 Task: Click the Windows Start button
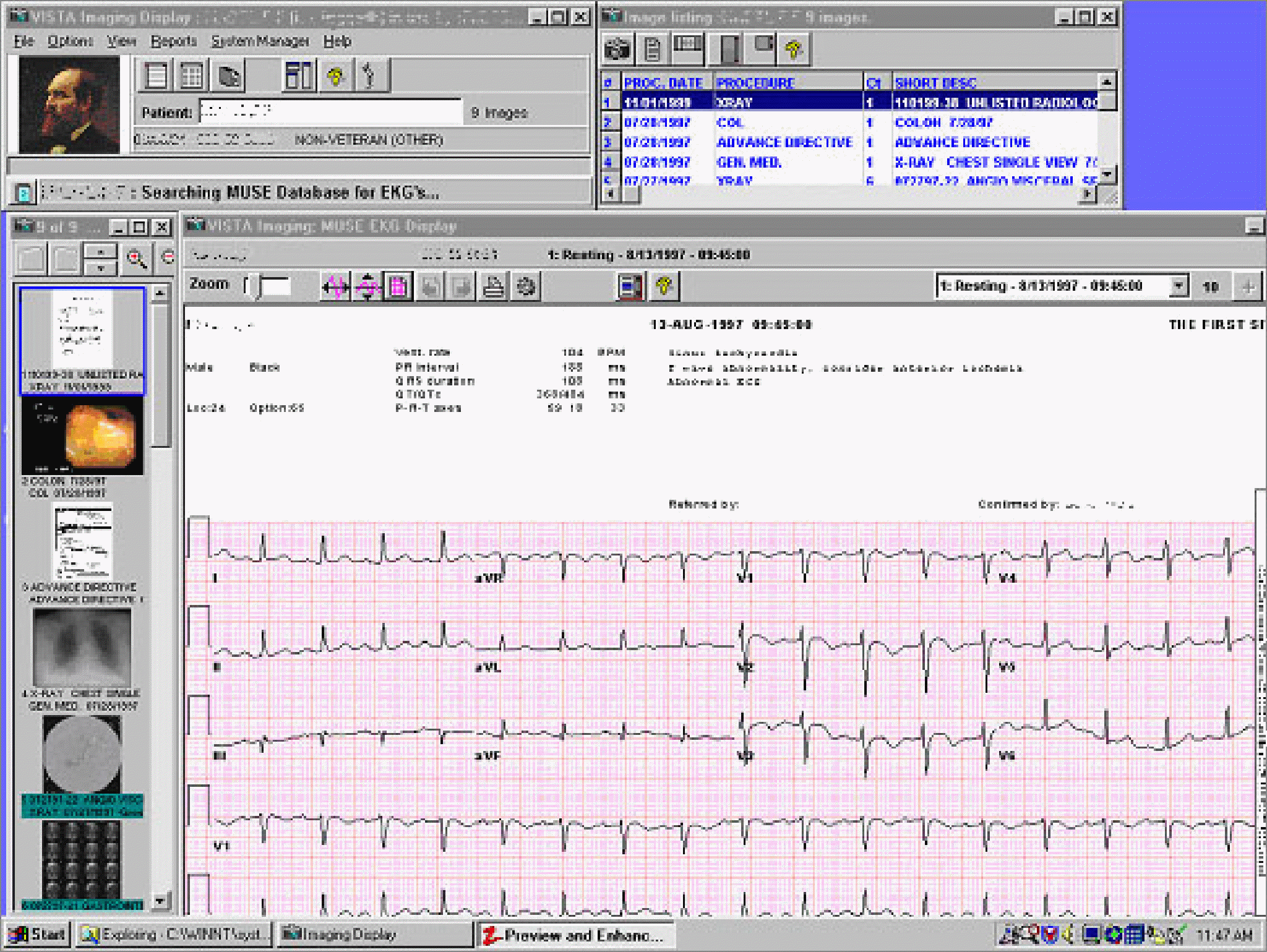pos(38,934)
